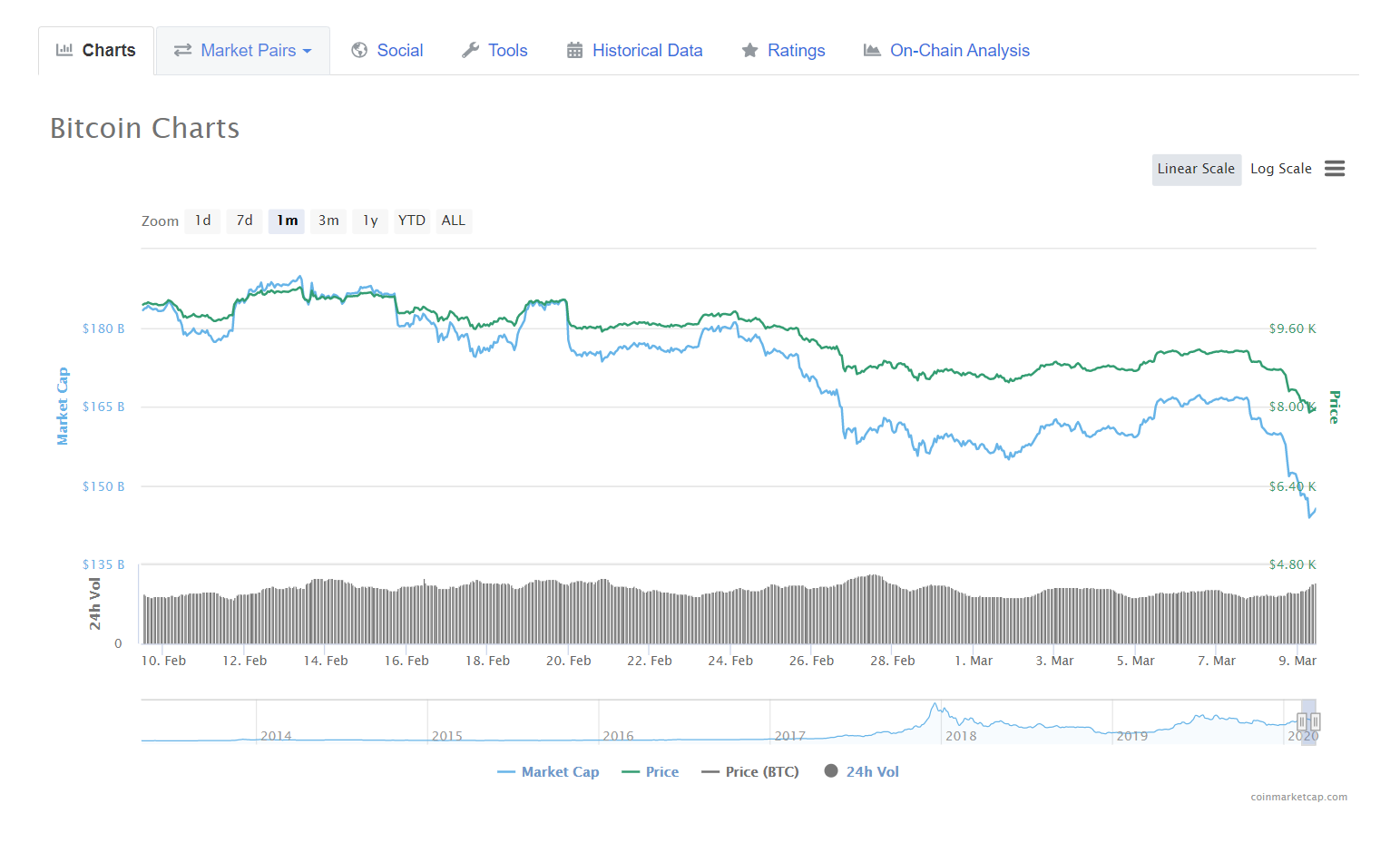Image resolution: width=1400 pixels, height=843 pixels.
Task: Toggle the Market Cap series in legend
Action: point(549,772)
